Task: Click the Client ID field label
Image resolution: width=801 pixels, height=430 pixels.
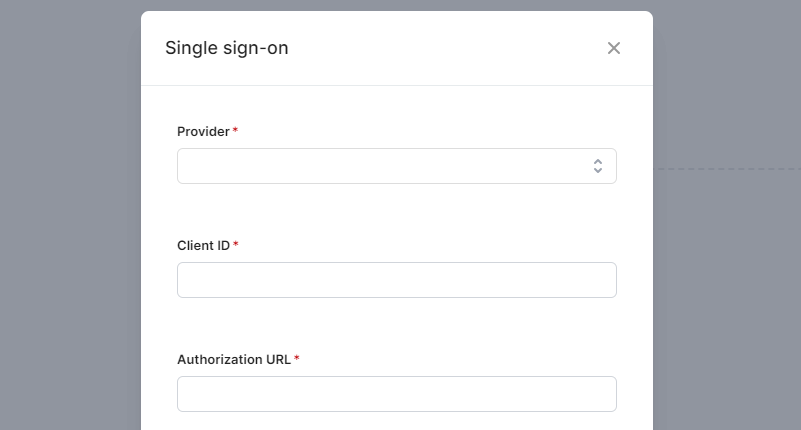Action: [203, 245]
